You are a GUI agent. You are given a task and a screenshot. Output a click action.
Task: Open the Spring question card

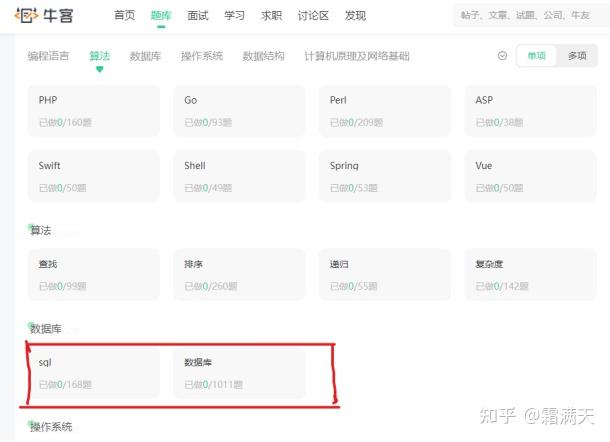385,176
